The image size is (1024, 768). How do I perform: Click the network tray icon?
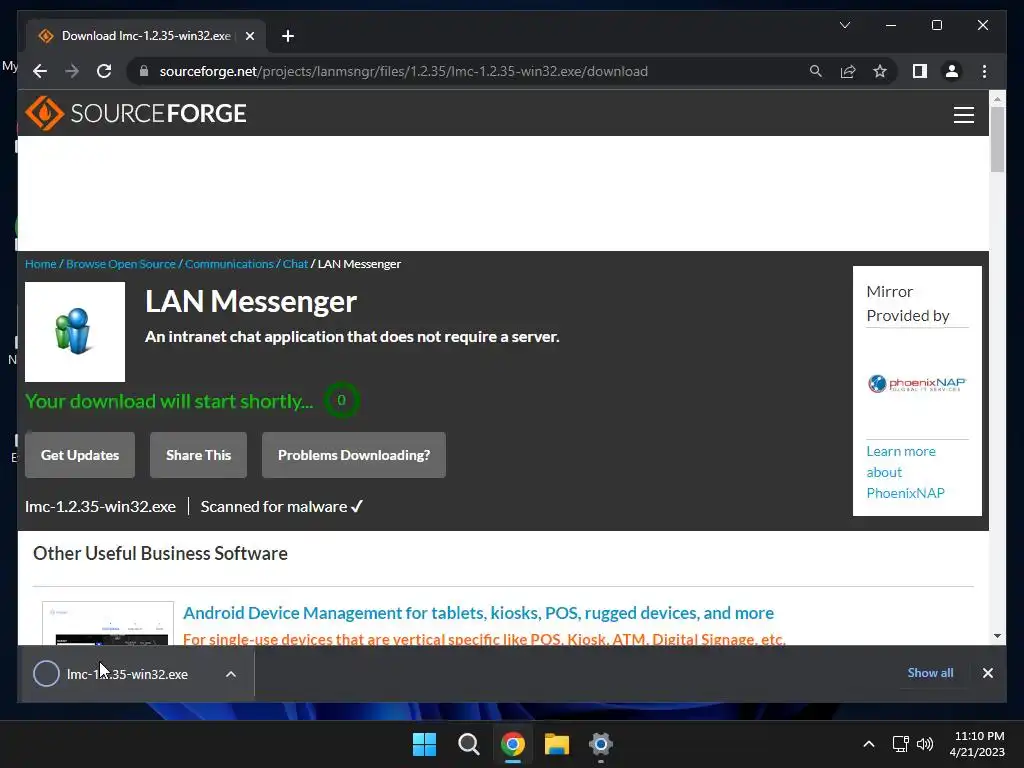point(901,744)
